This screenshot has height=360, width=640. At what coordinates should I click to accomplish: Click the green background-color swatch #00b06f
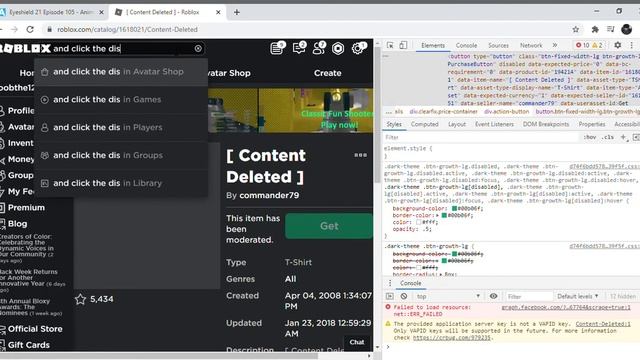pyautogui.click(x=454, y=209)
